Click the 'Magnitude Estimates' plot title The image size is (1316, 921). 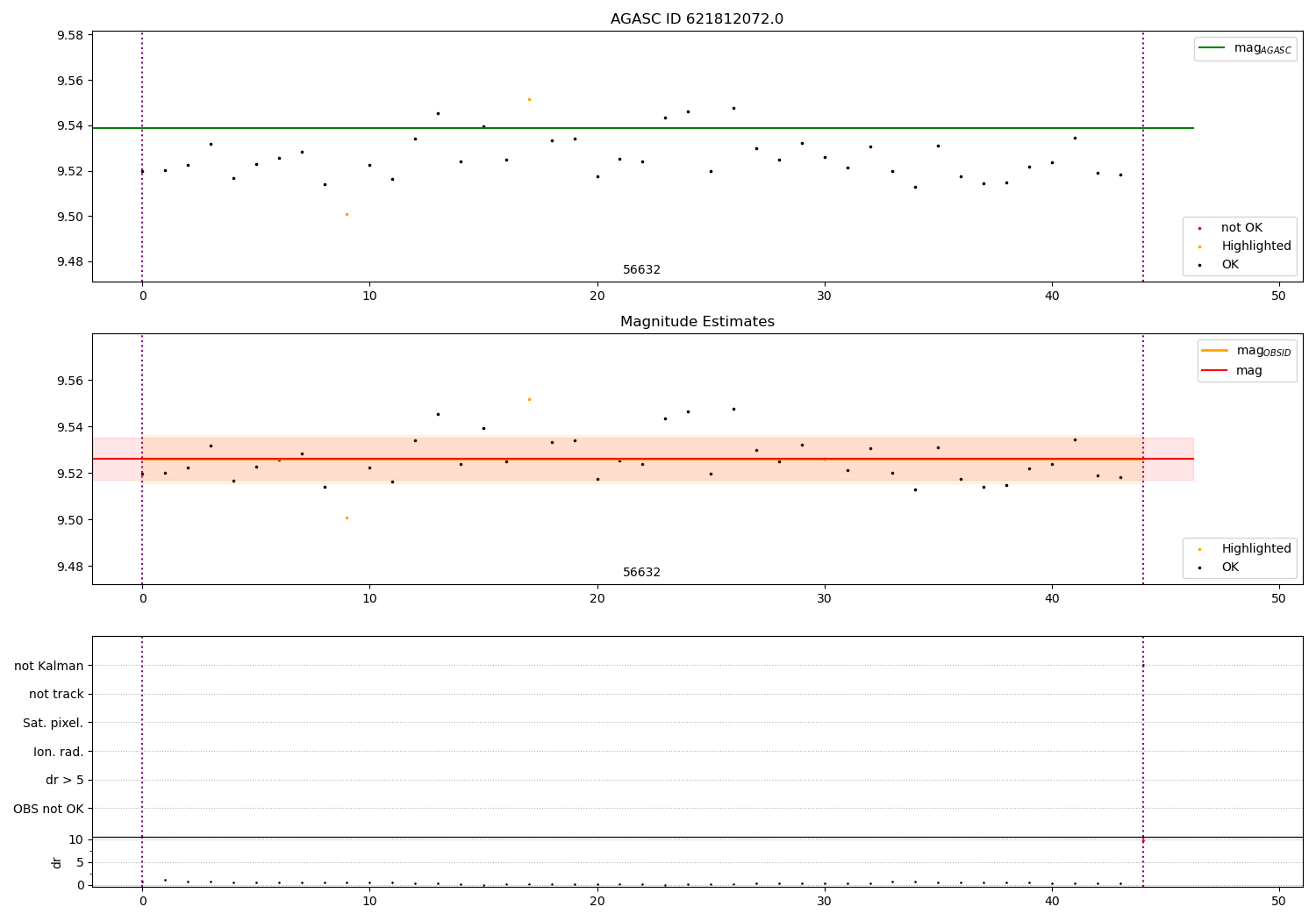pyautogui.click(x=697, y=322)
